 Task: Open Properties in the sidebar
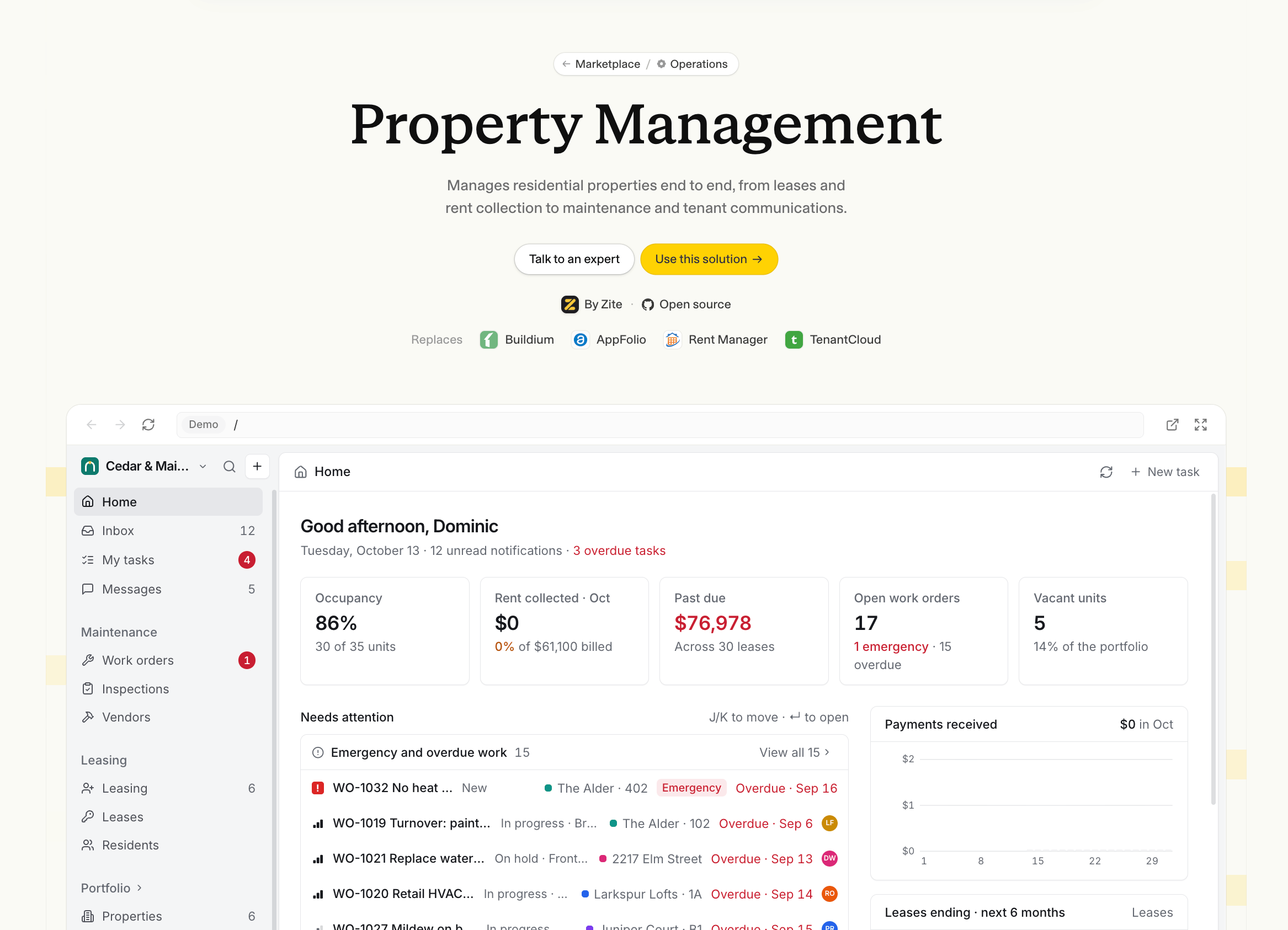pyautogui.click(x=168, y=916)
